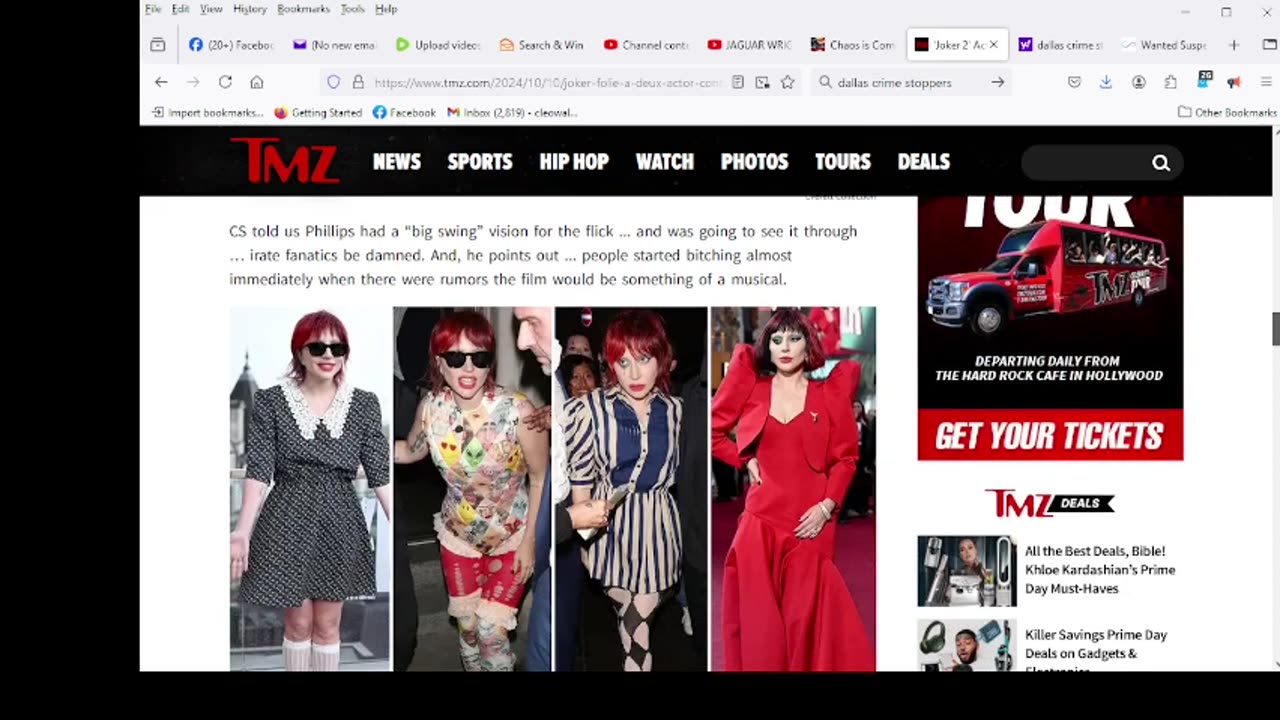Screen dimensions: 1280x720
Task: Click the extension icon with the 2G badge
Action: 1203,80
